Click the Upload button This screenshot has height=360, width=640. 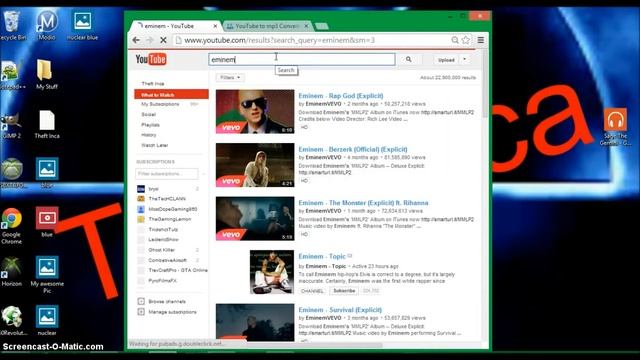446,60
